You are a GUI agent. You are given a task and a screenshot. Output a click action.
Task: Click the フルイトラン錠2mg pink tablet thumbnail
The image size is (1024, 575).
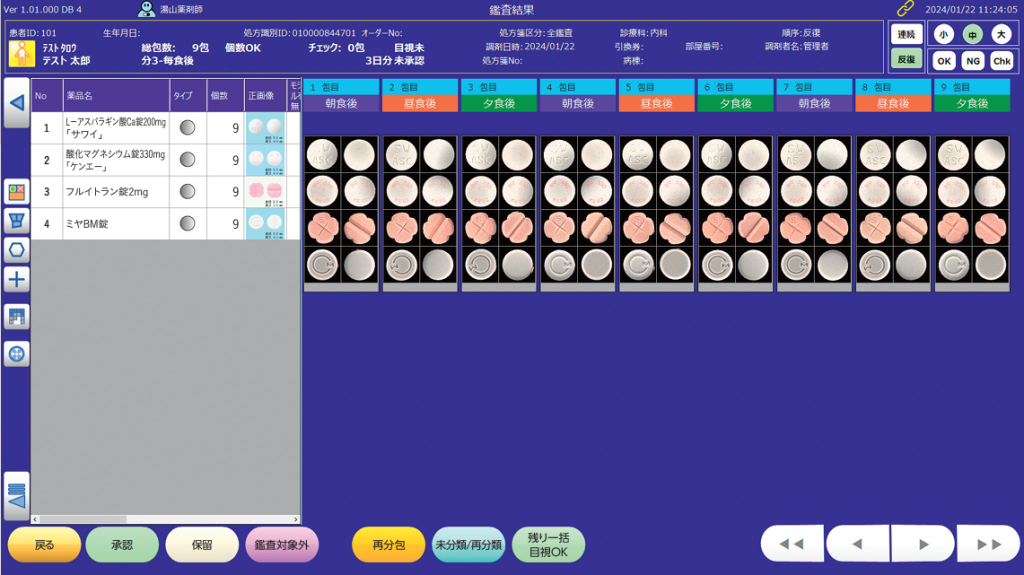(x=265, y=192)
